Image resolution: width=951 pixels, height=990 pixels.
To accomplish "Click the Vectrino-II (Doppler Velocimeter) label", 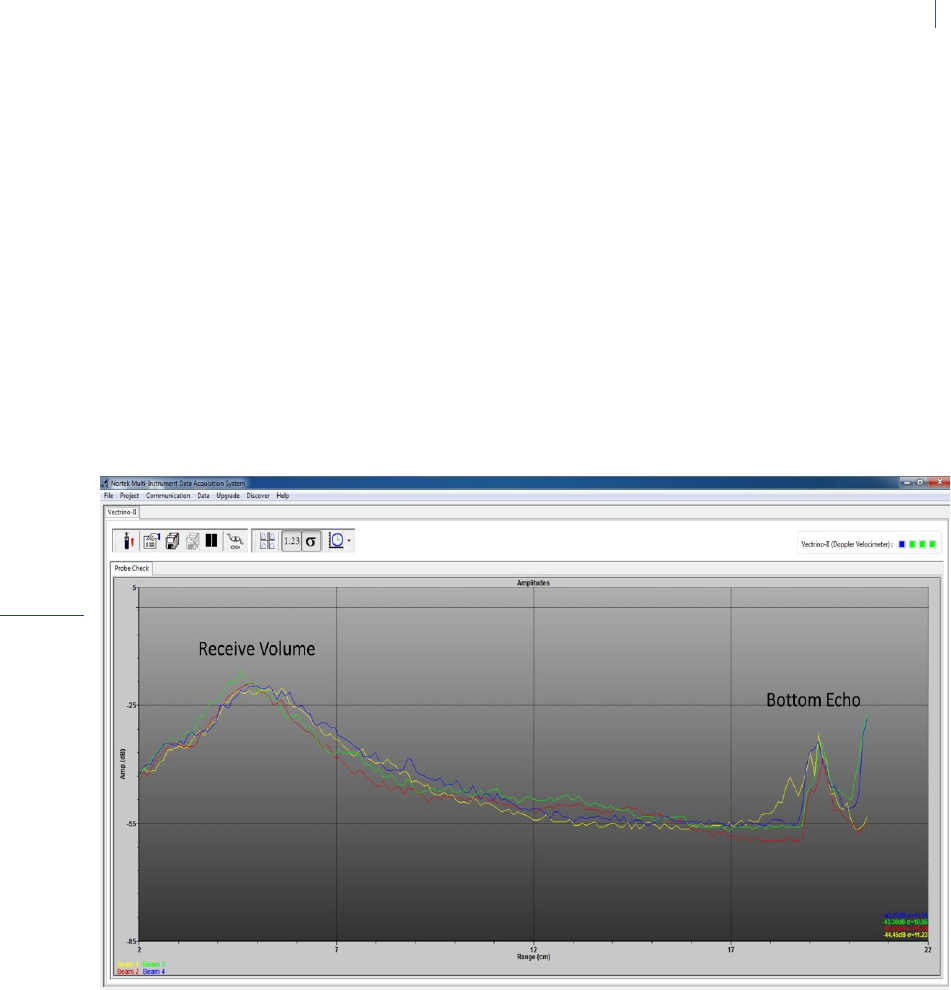I will [x=846, y=544].
